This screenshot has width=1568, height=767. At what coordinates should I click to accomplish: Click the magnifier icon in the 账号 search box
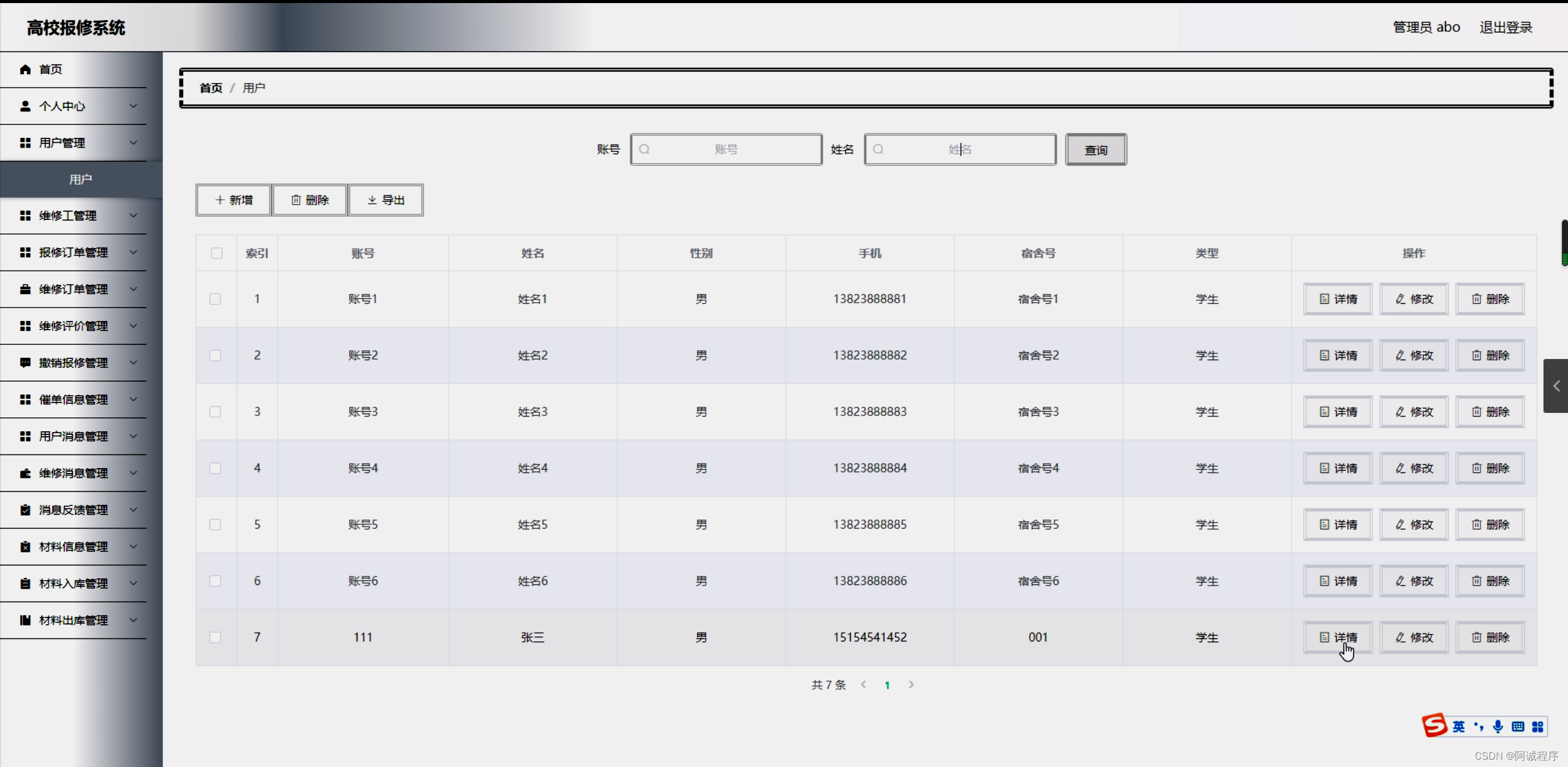coord(644,149)
